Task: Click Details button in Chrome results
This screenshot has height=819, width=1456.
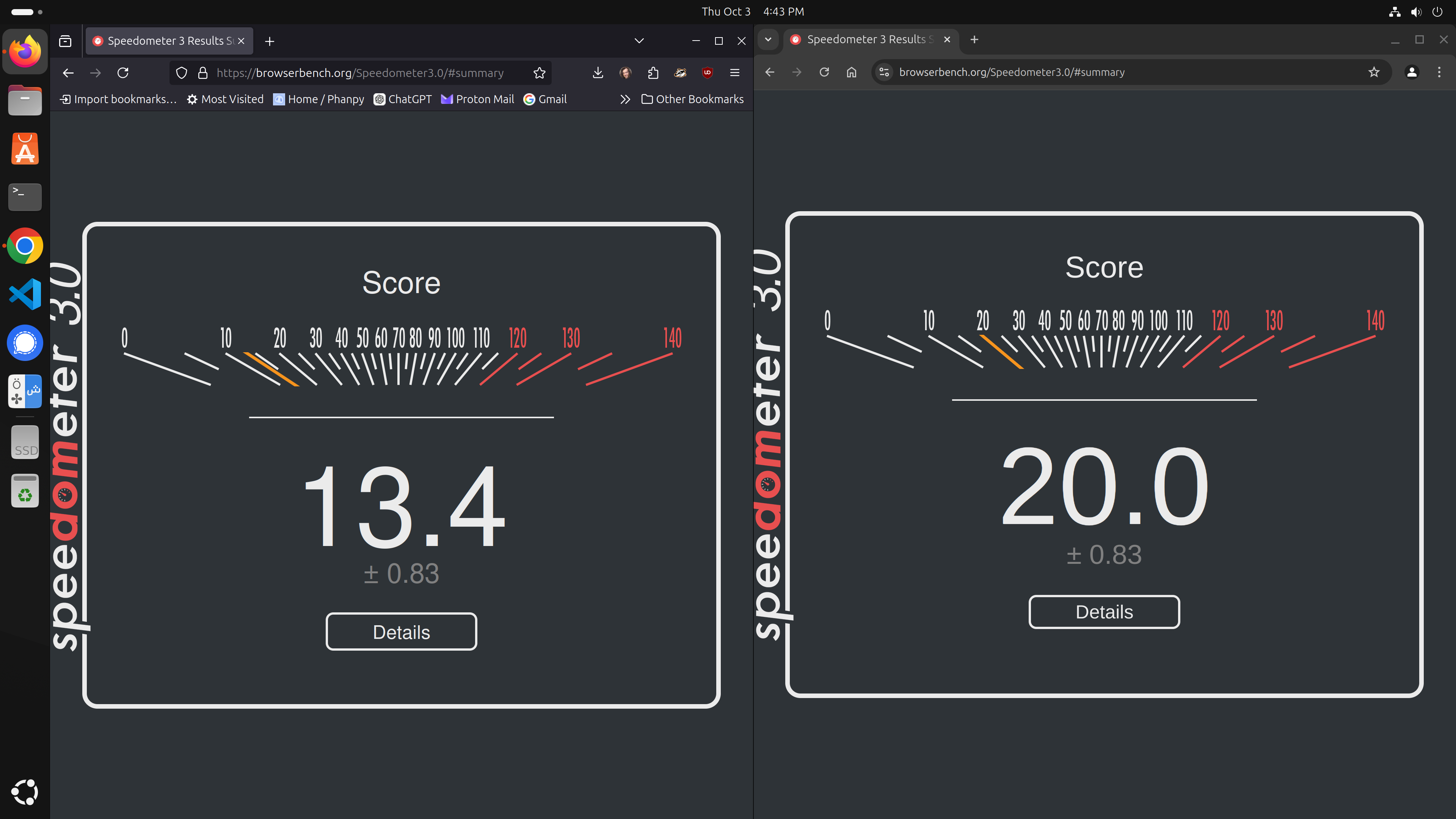Action: tap(1104, 612)
